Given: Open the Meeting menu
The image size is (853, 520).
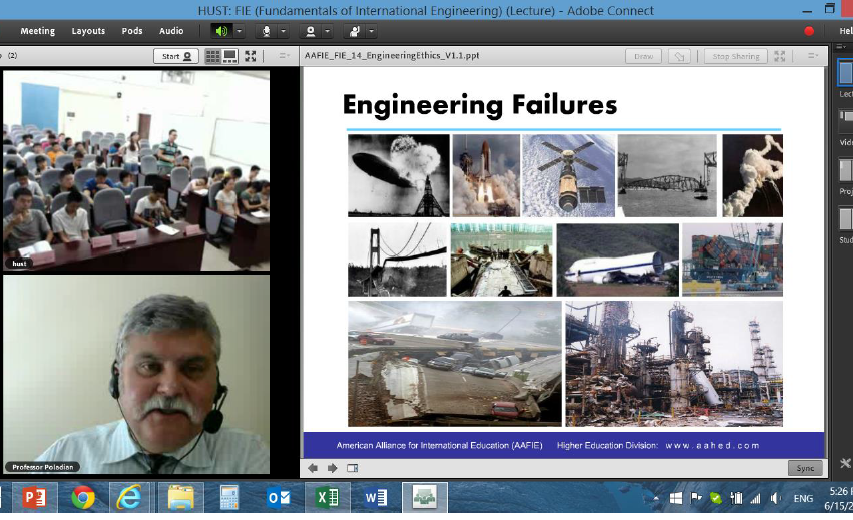Looking at the screenshot, I should (38, 31).
